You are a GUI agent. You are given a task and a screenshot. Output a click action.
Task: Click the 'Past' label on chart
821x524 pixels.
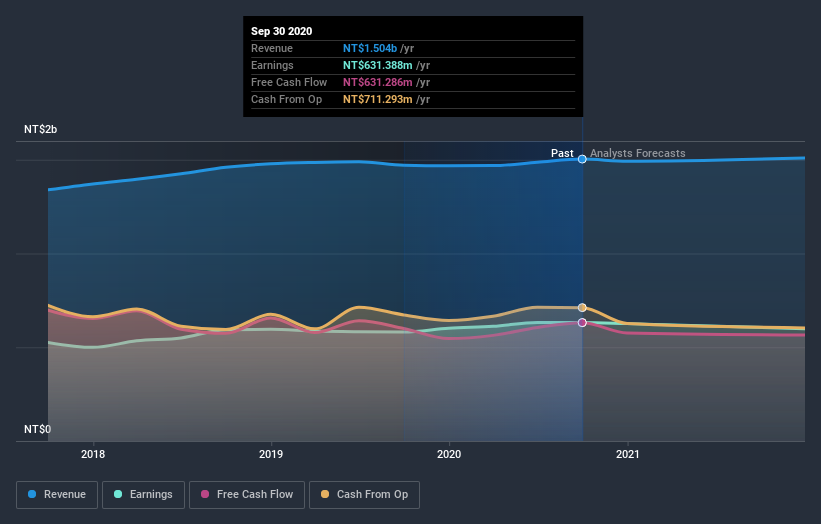click(x=562, y=153)
